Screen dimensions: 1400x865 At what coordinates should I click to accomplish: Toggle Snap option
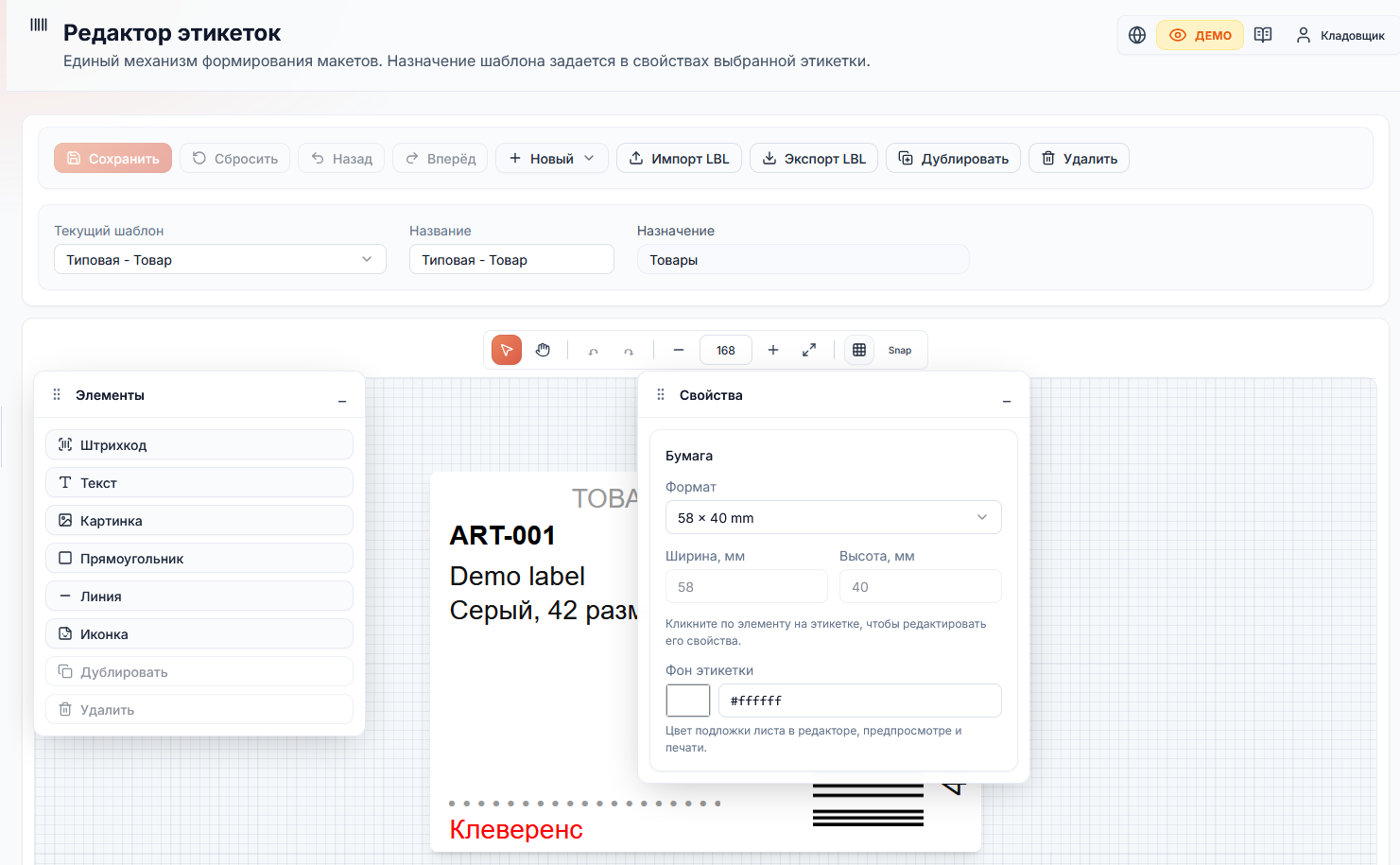tap(900, 350)
